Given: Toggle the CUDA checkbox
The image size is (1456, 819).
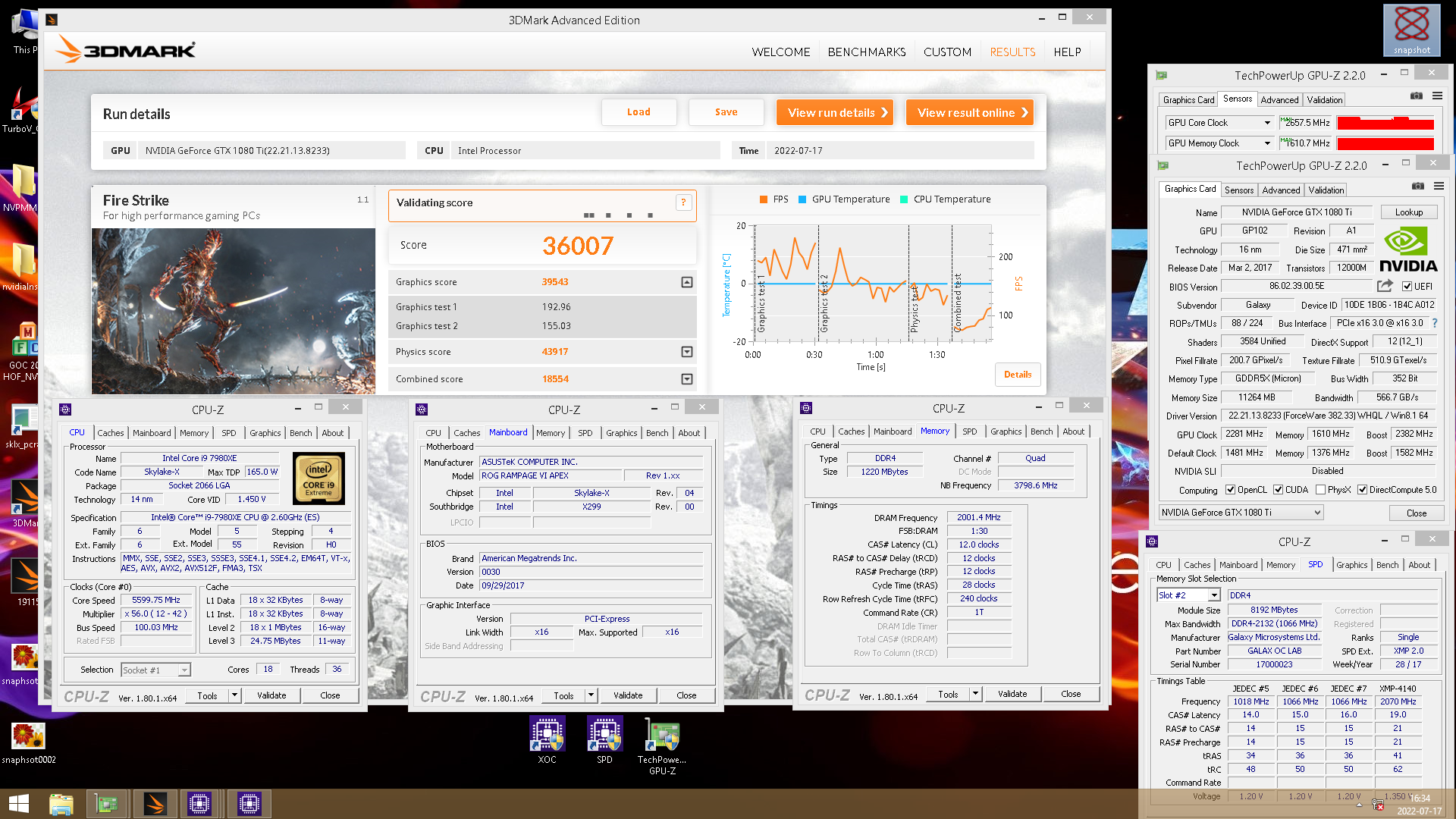Looking at the screenshot, I should pyautogui.click(x=1278, y=490).
